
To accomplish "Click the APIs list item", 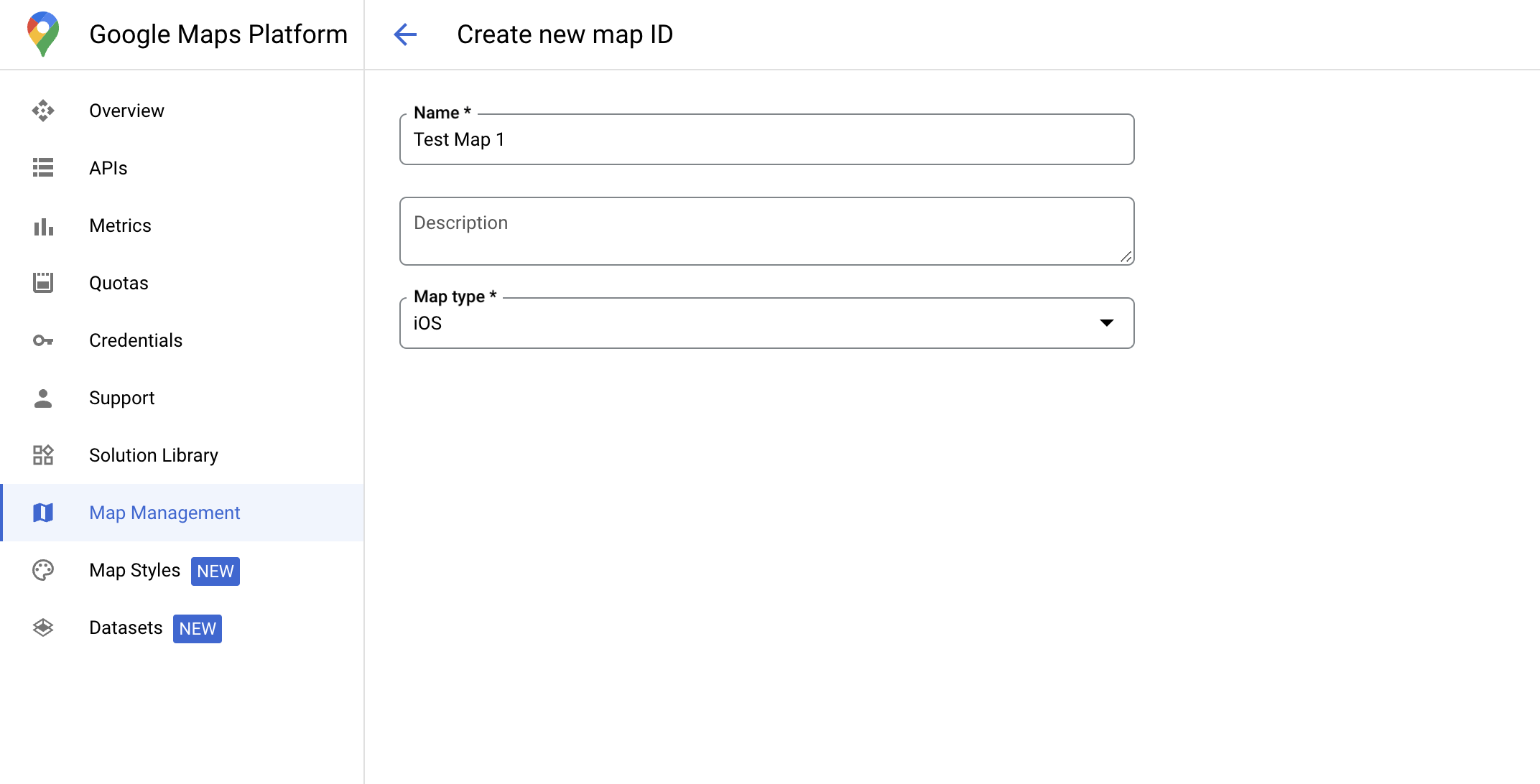I will 108,168.
